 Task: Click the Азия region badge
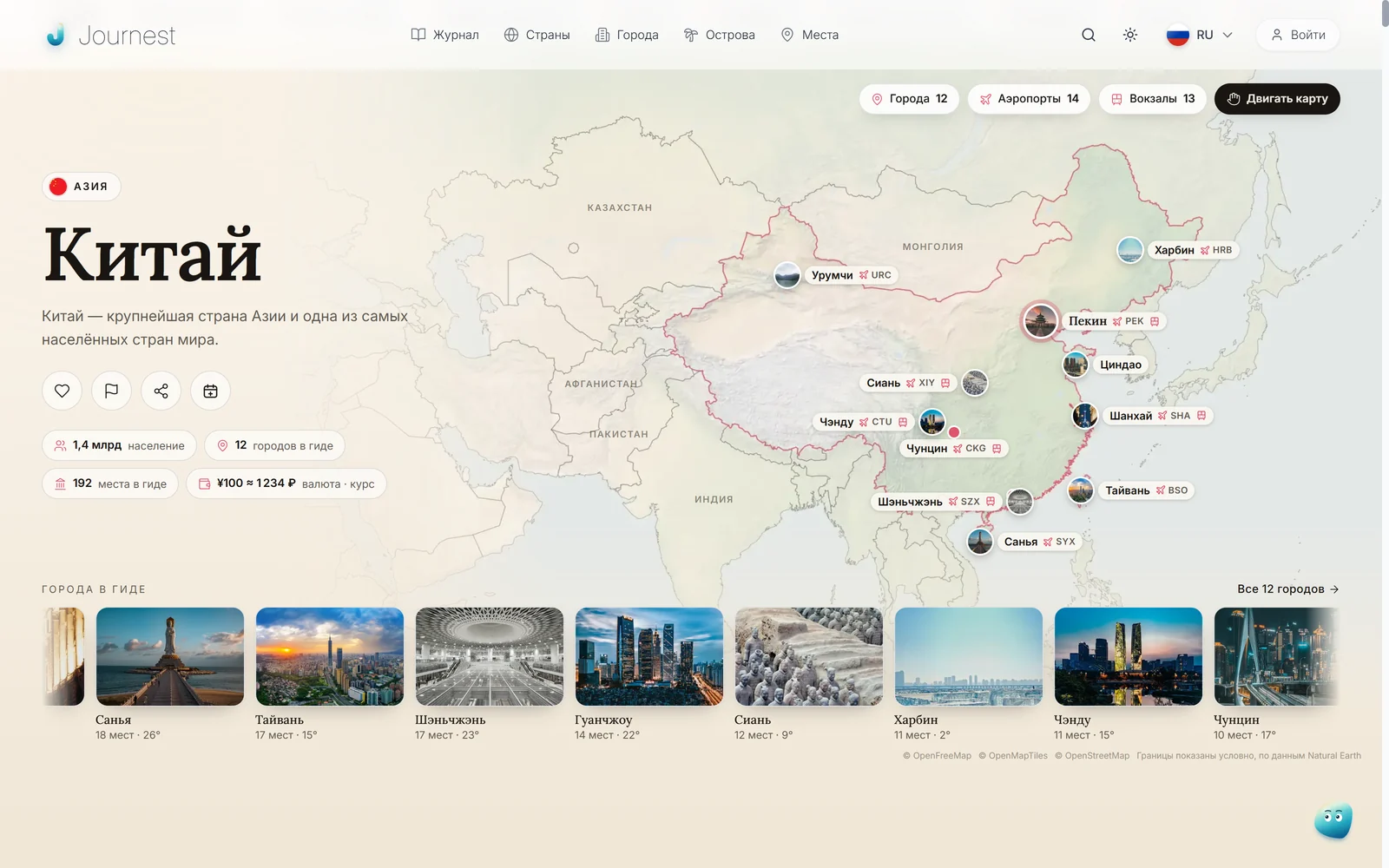(82, 187)
